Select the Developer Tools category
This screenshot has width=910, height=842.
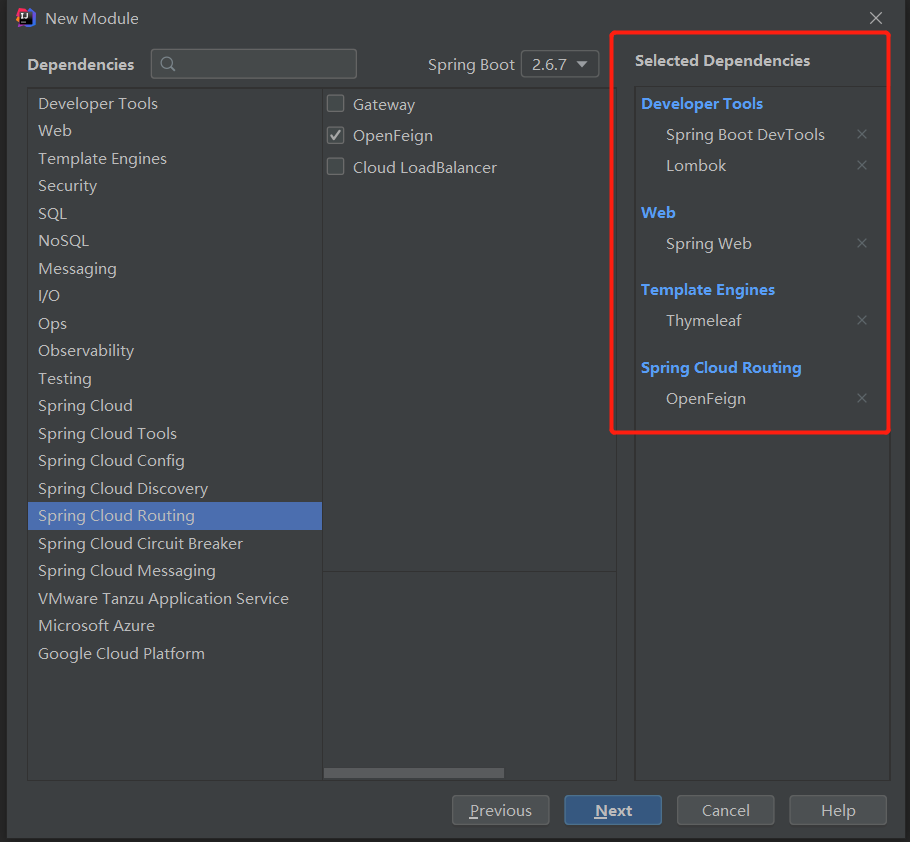175,103
